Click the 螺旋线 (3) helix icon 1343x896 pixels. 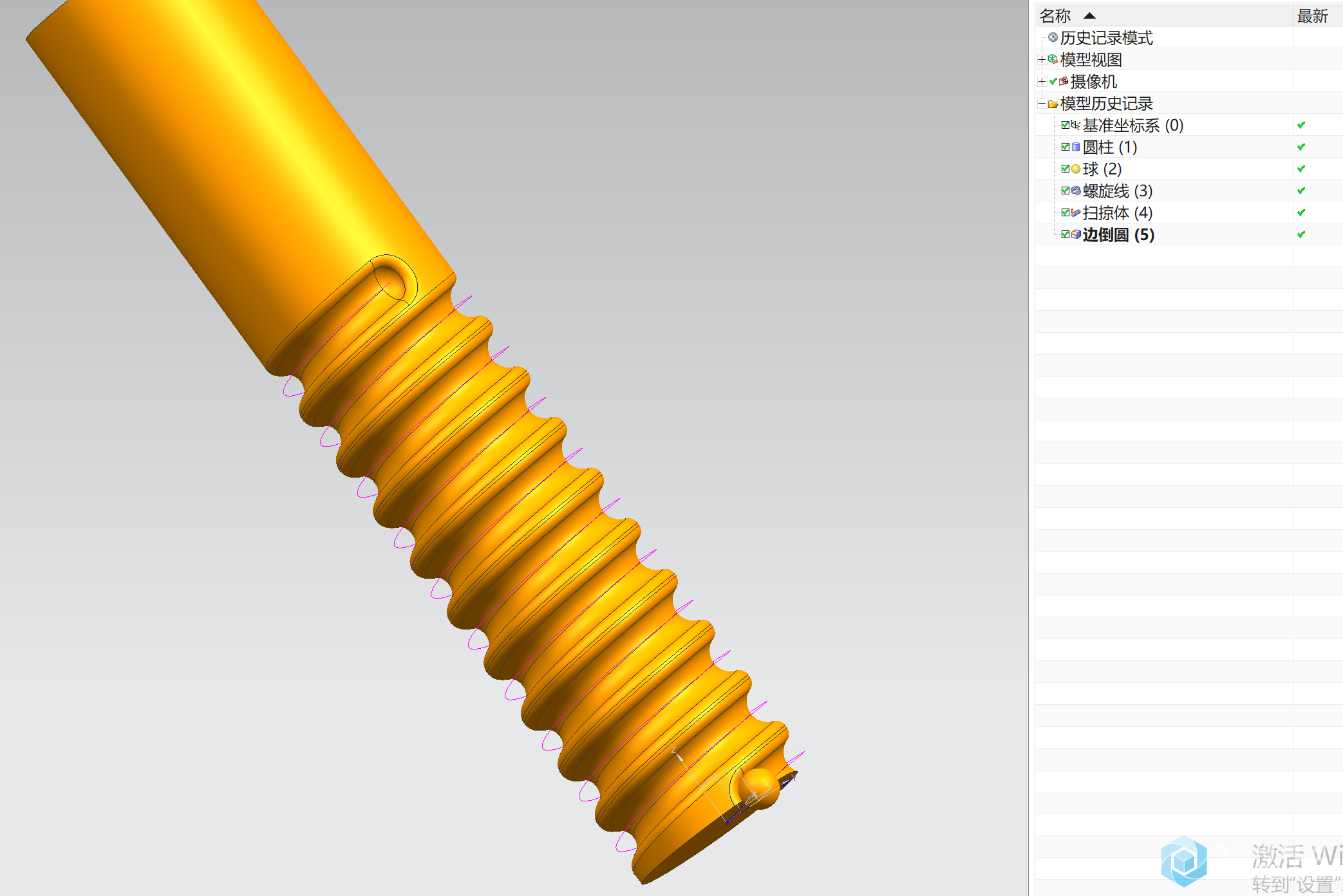click(1075, 191)
